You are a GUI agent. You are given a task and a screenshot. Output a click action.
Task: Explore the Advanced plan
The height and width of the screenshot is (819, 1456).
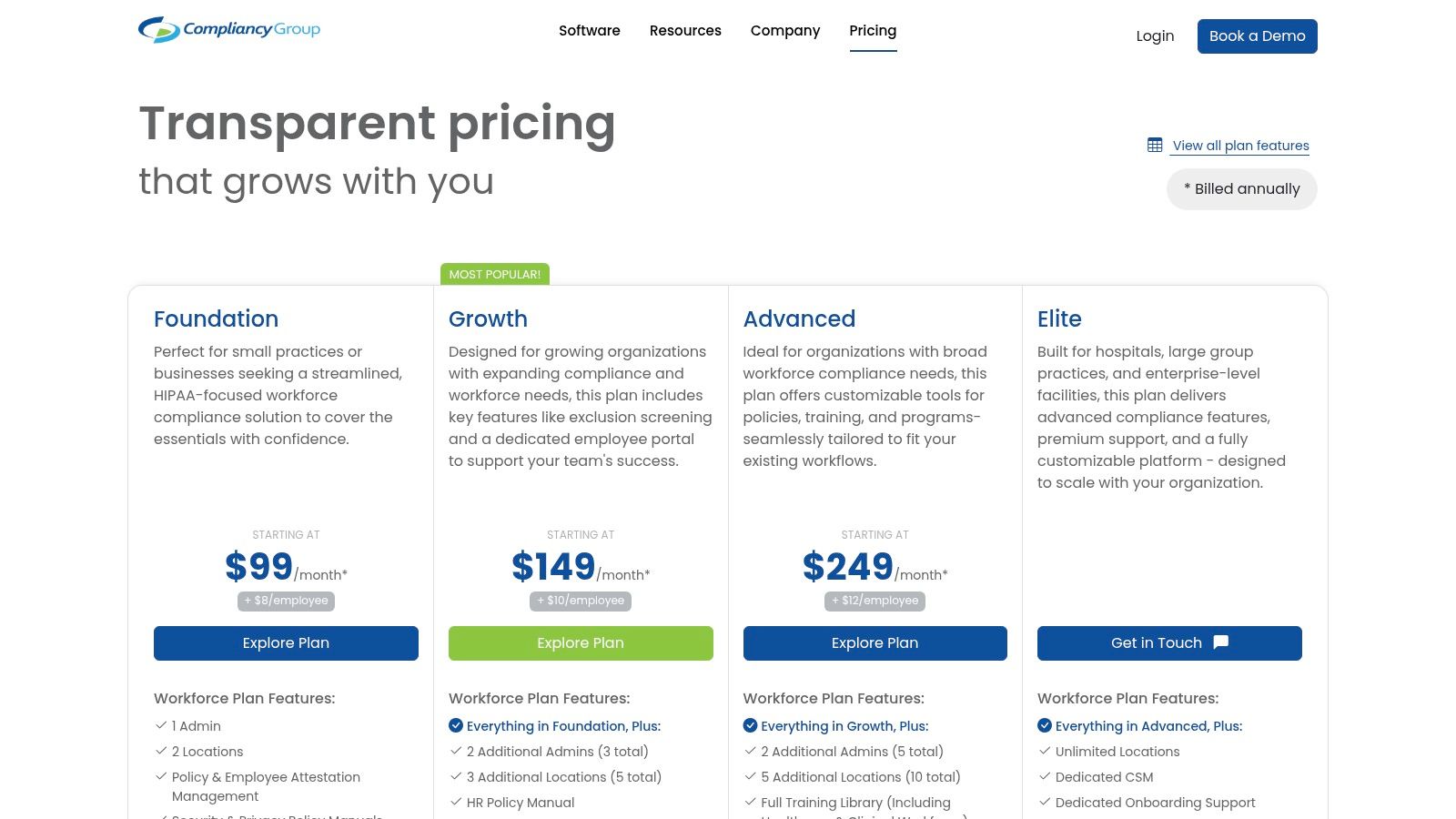[x=875, y=643]
